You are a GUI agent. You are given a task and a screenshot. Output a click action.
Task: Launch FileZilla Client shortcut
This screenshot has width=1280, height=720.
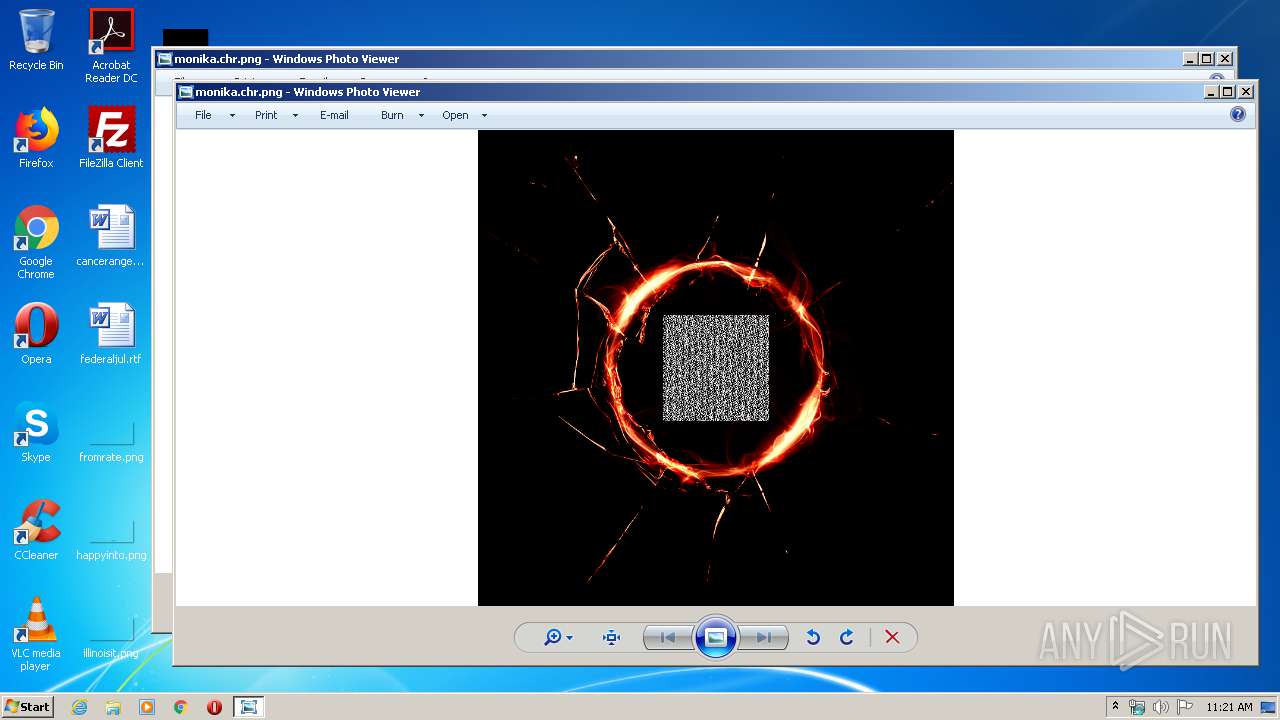111,138
